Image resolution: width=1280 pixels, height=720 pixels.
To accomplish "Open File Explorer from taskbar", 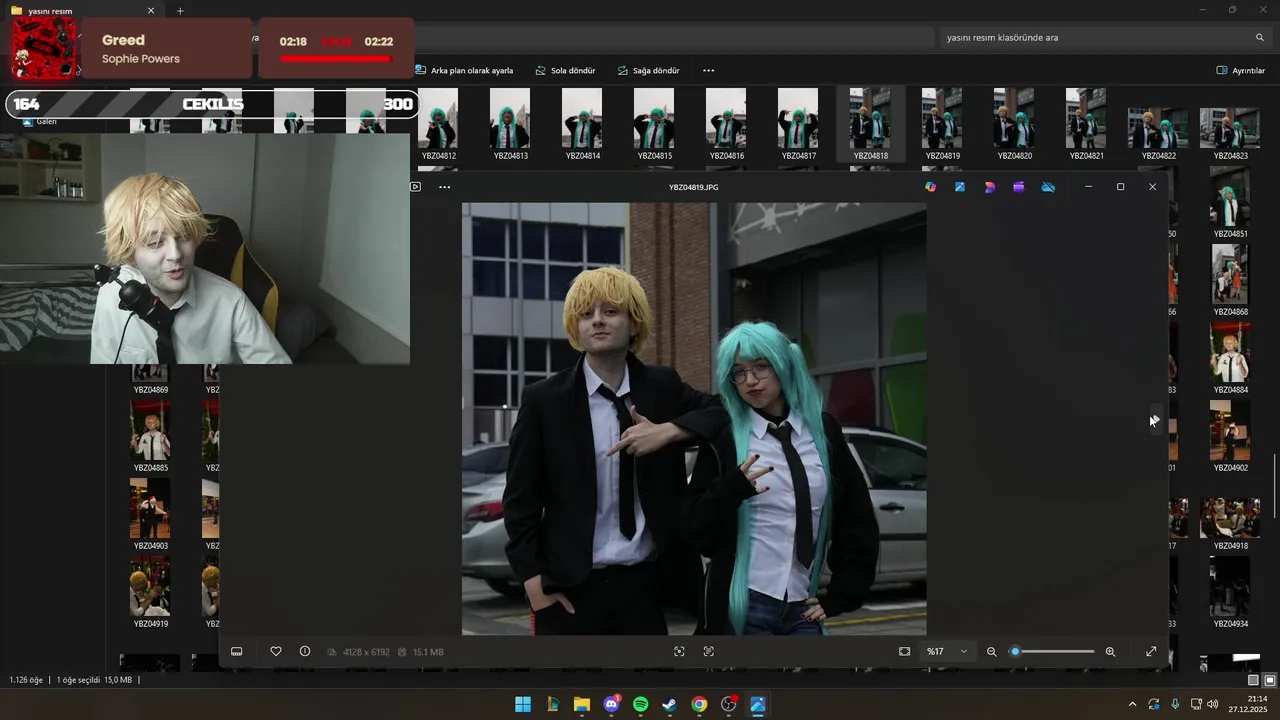I will [582, 704].
